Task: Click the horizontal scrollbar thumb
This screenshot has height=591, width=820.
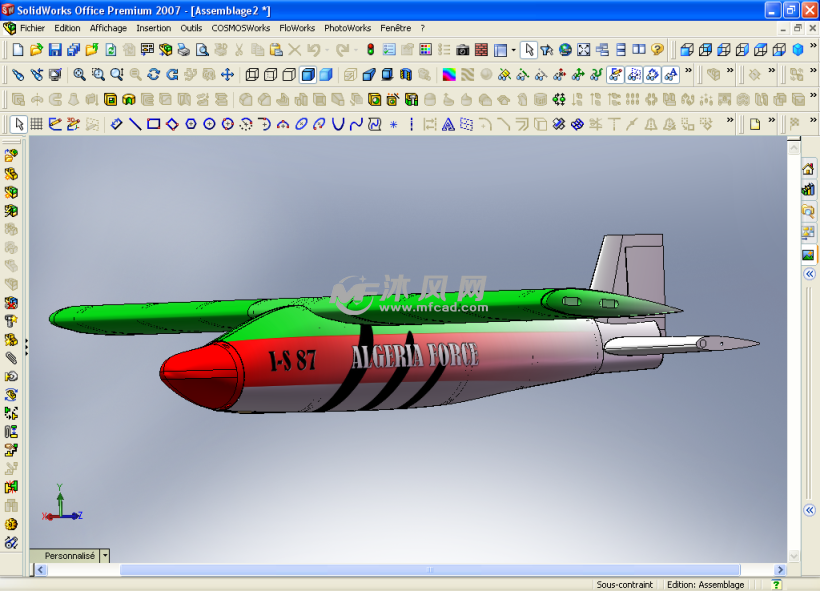Action: [430, 570]
